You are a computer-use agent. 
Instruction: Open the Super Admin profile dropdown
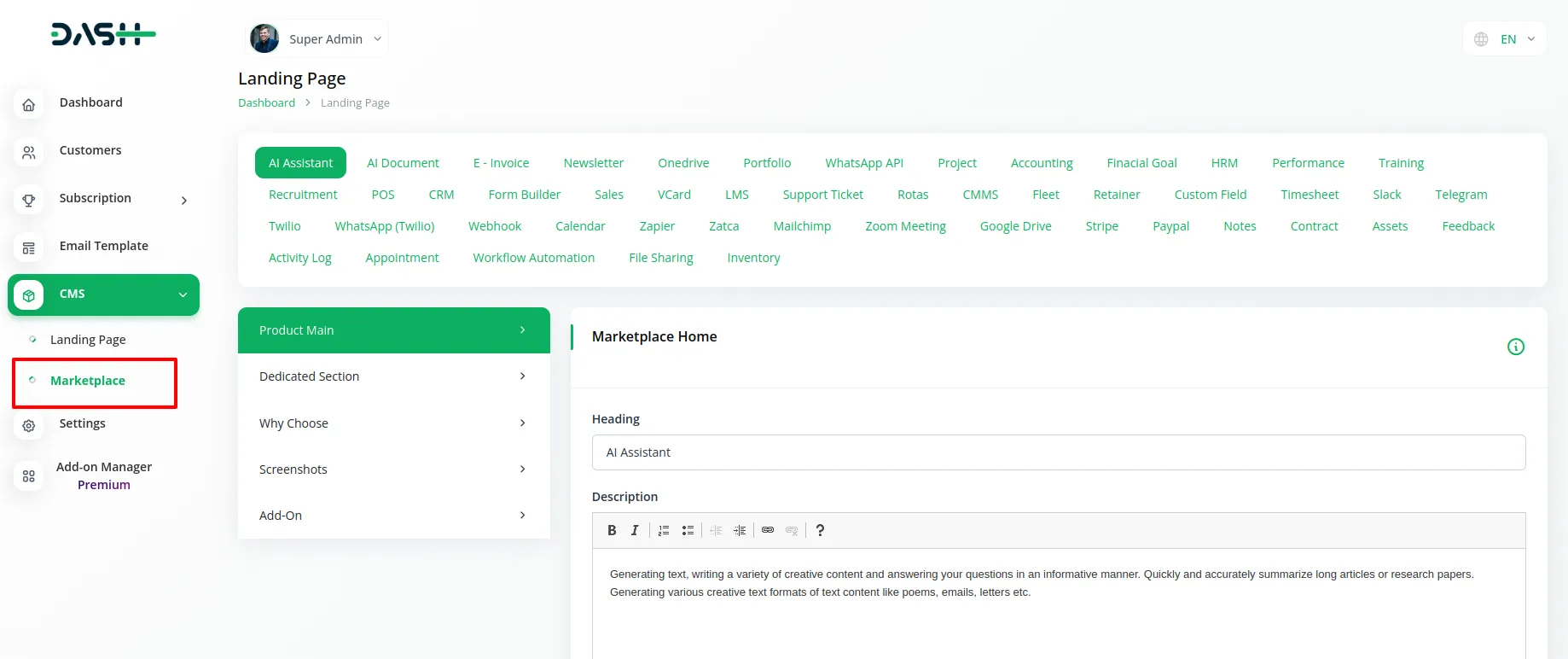pos(317,39)
